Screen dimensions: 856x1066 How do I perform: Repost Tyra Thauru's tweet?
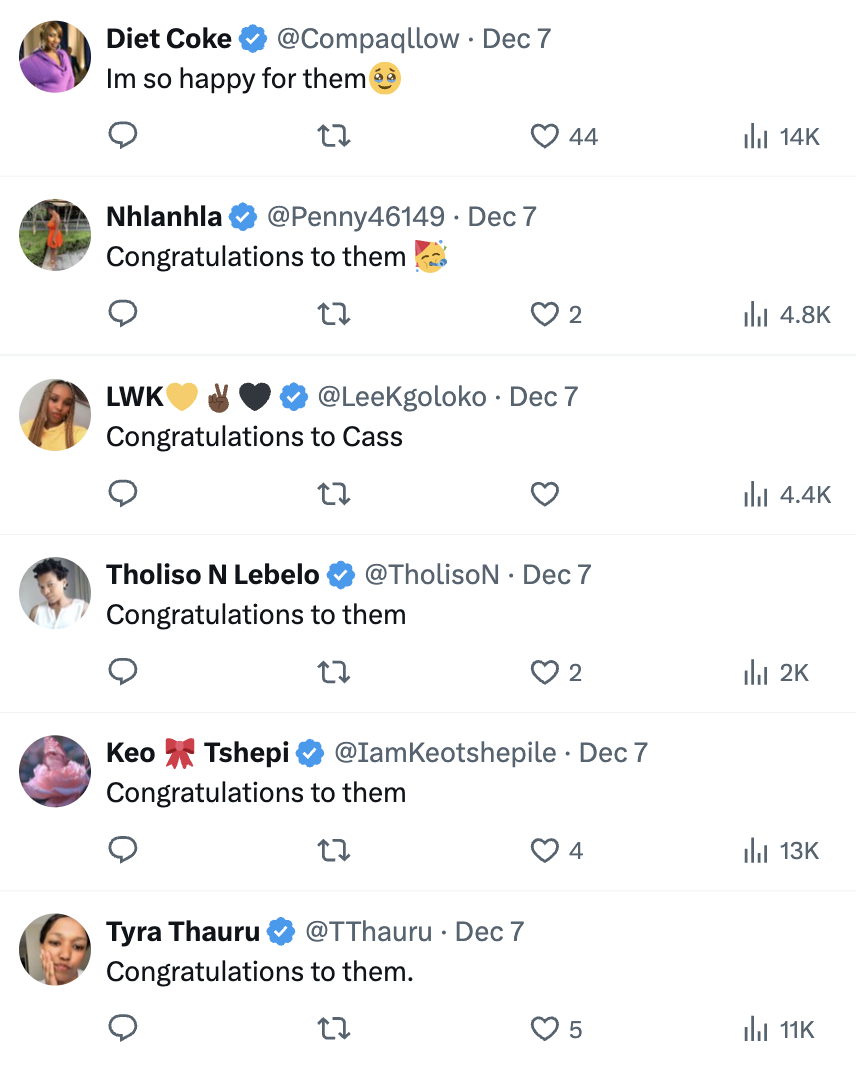point(333,1029)
